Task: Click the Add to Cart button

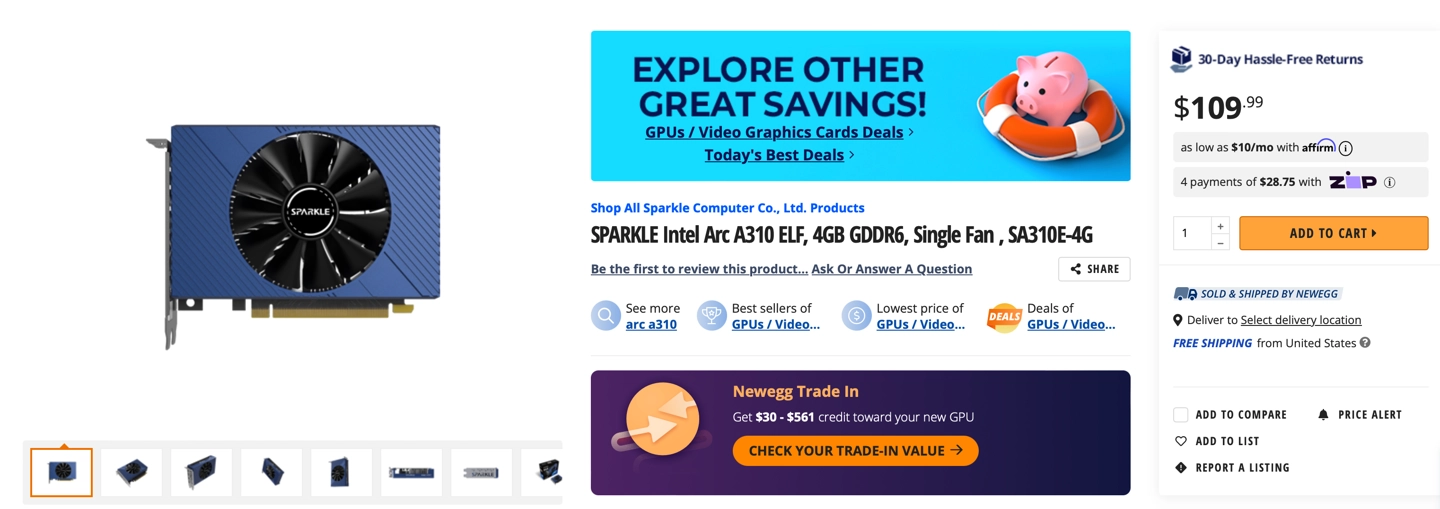Action: [1333, 233]
